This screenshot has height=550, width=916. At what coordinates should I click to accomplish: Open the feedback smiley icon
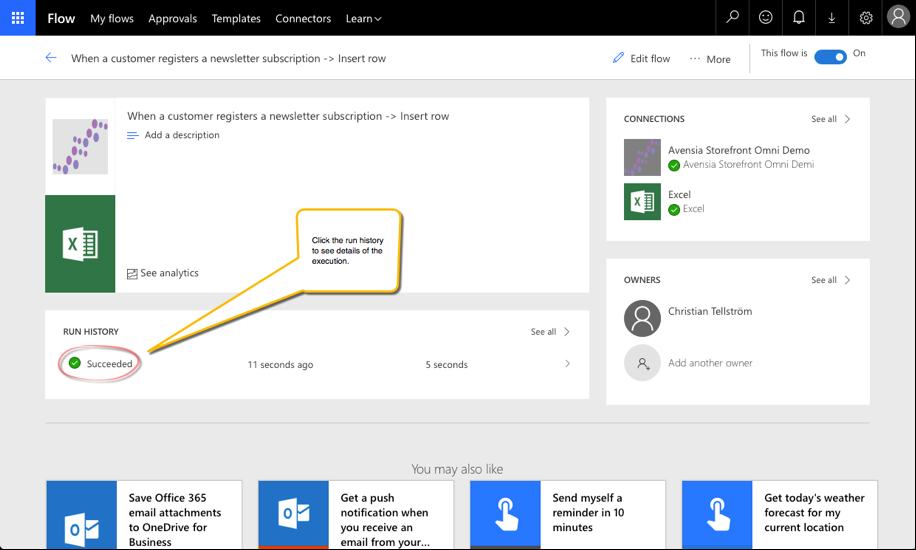765,18
